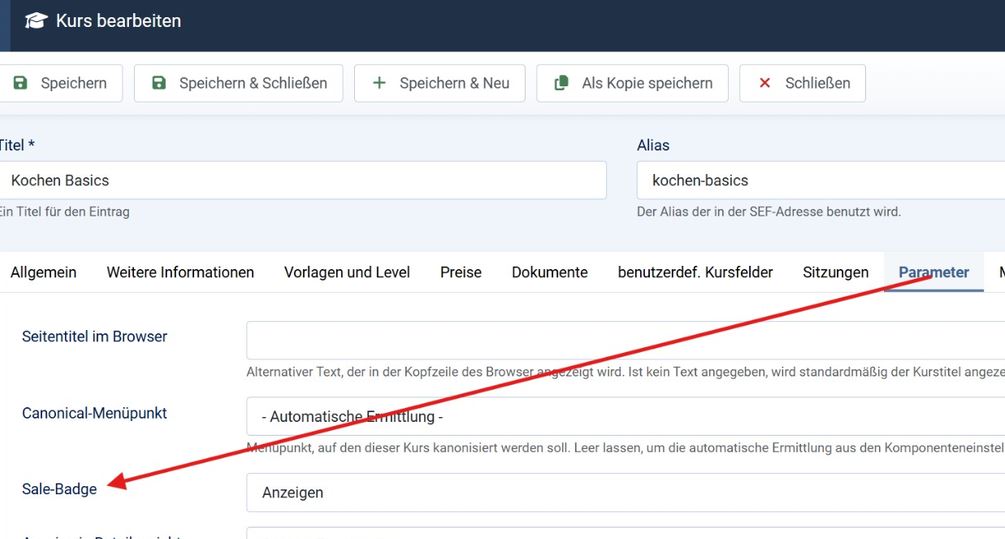The image size is (1005, 539).
Task: Click Speichern & Neu button
Action: (x=440, y=83)
